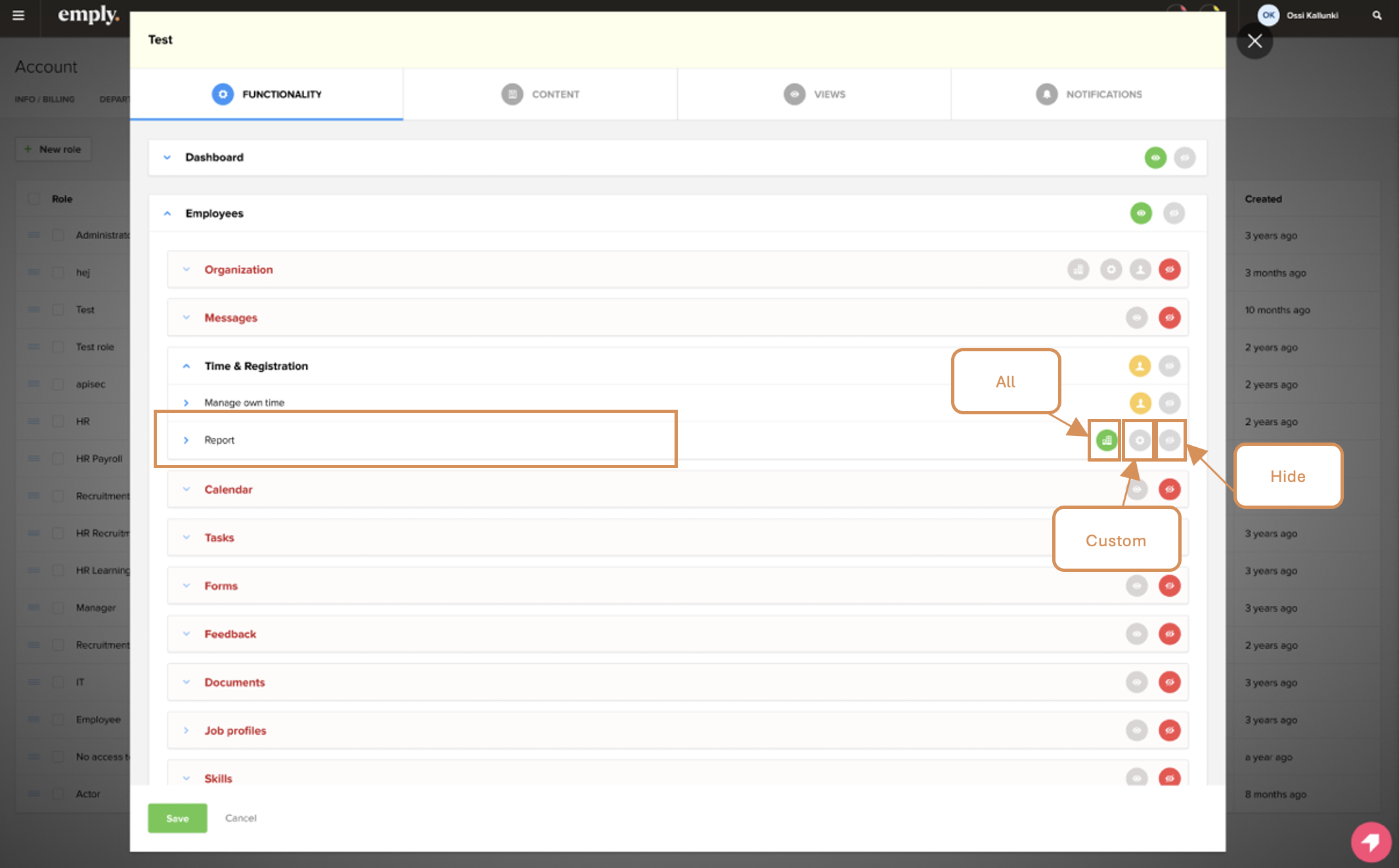Toggle the red hide eye on Messages row
1399x868 pixels.
tap(1170, 318)
